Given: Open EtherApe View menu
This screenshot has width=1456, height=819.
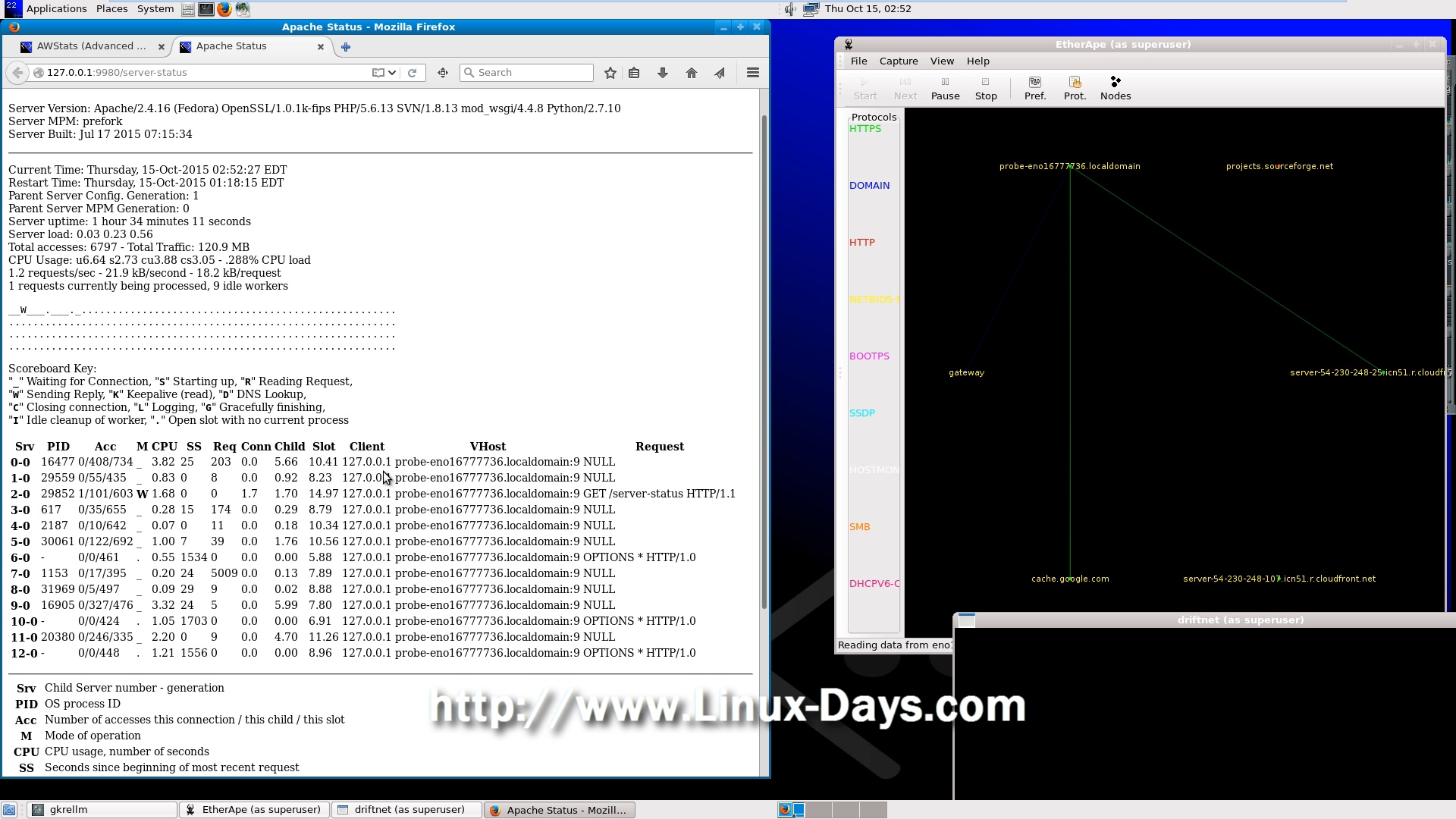Looking at the screenshot, I should point(942,61).
